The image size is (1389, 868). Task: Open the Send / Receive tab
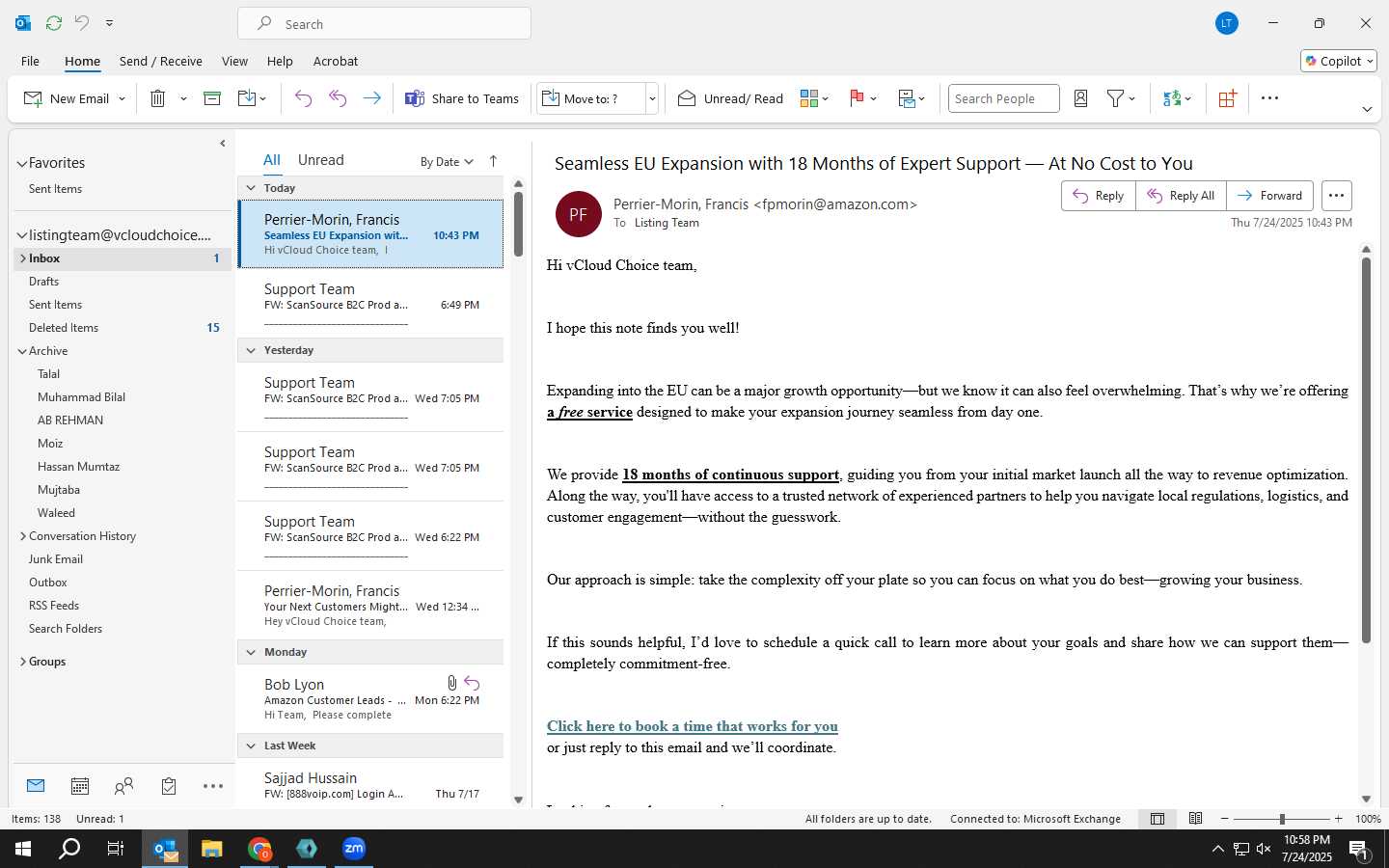point(161,61)
